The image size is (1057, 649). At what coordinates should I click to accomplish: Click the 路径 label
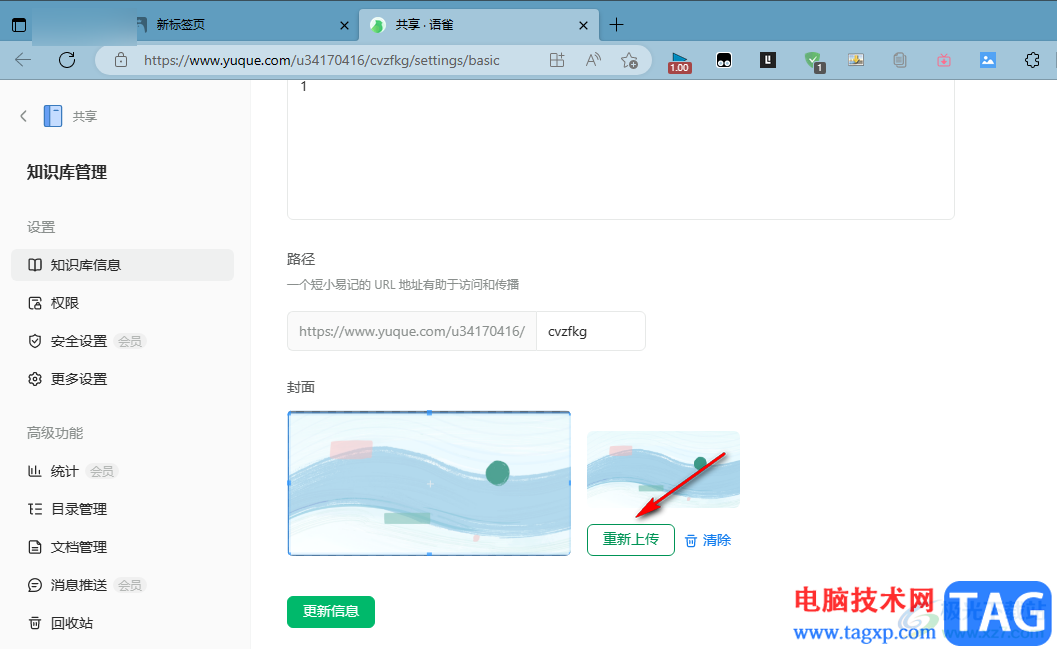[301, 259]
